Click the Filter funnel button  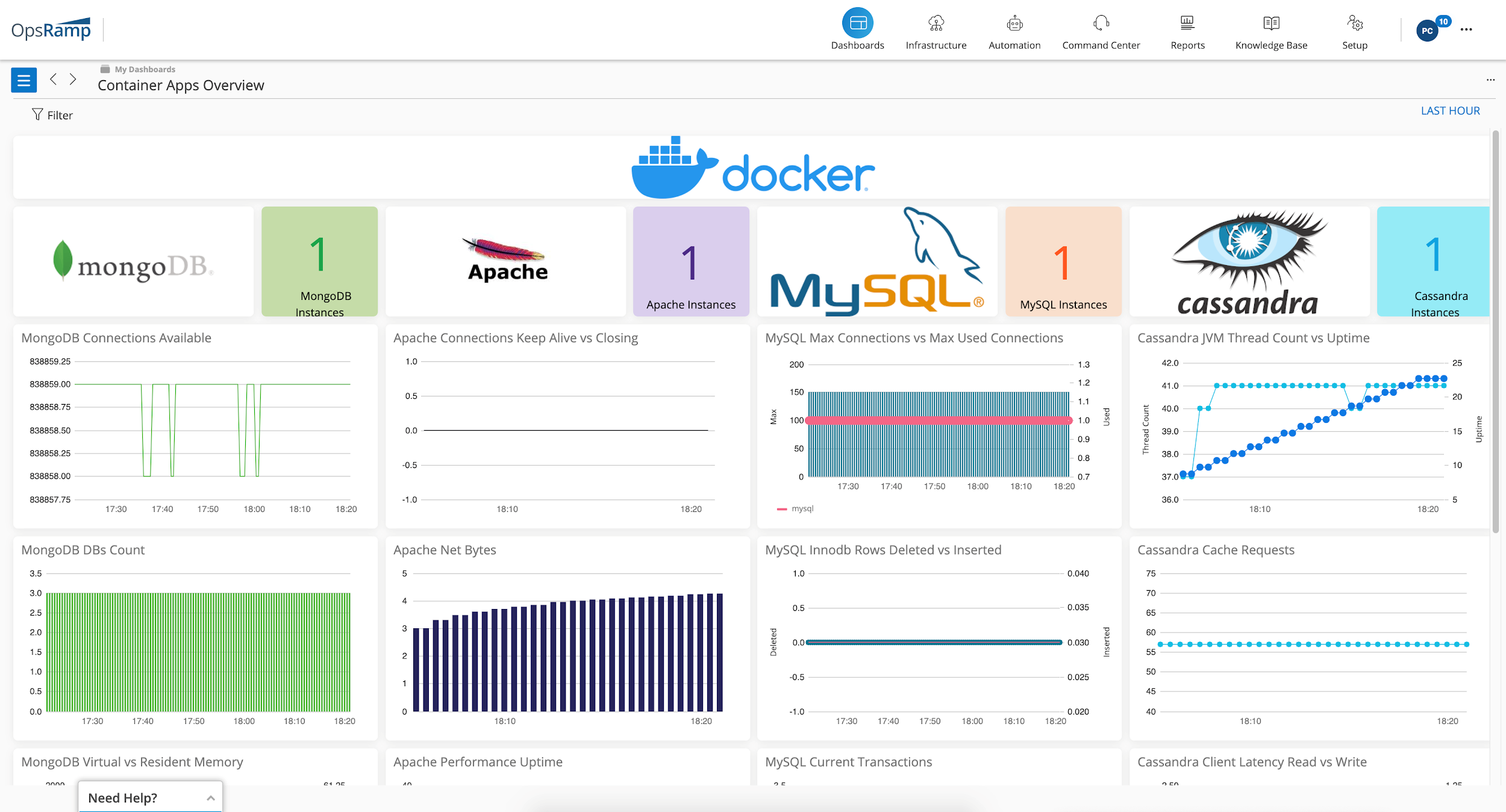52,114
